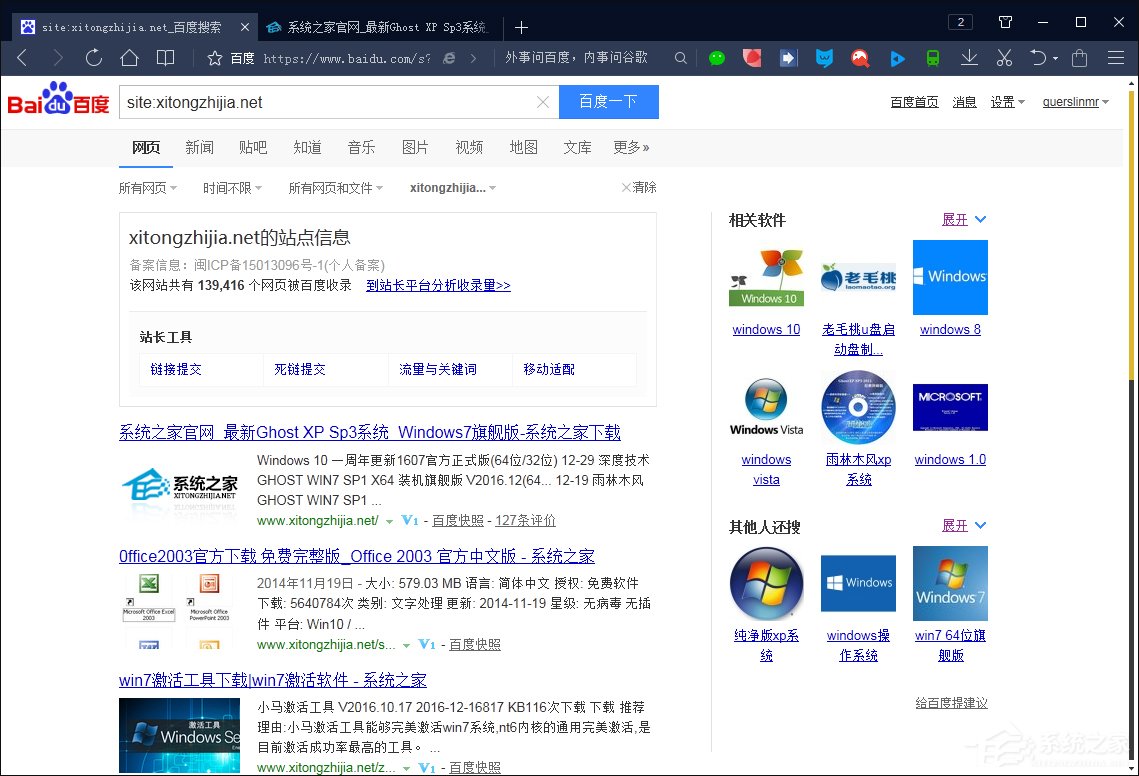Open the green chat messenger toolbar icon
This screenshot has width=1139, height=776.
point(717,58)
